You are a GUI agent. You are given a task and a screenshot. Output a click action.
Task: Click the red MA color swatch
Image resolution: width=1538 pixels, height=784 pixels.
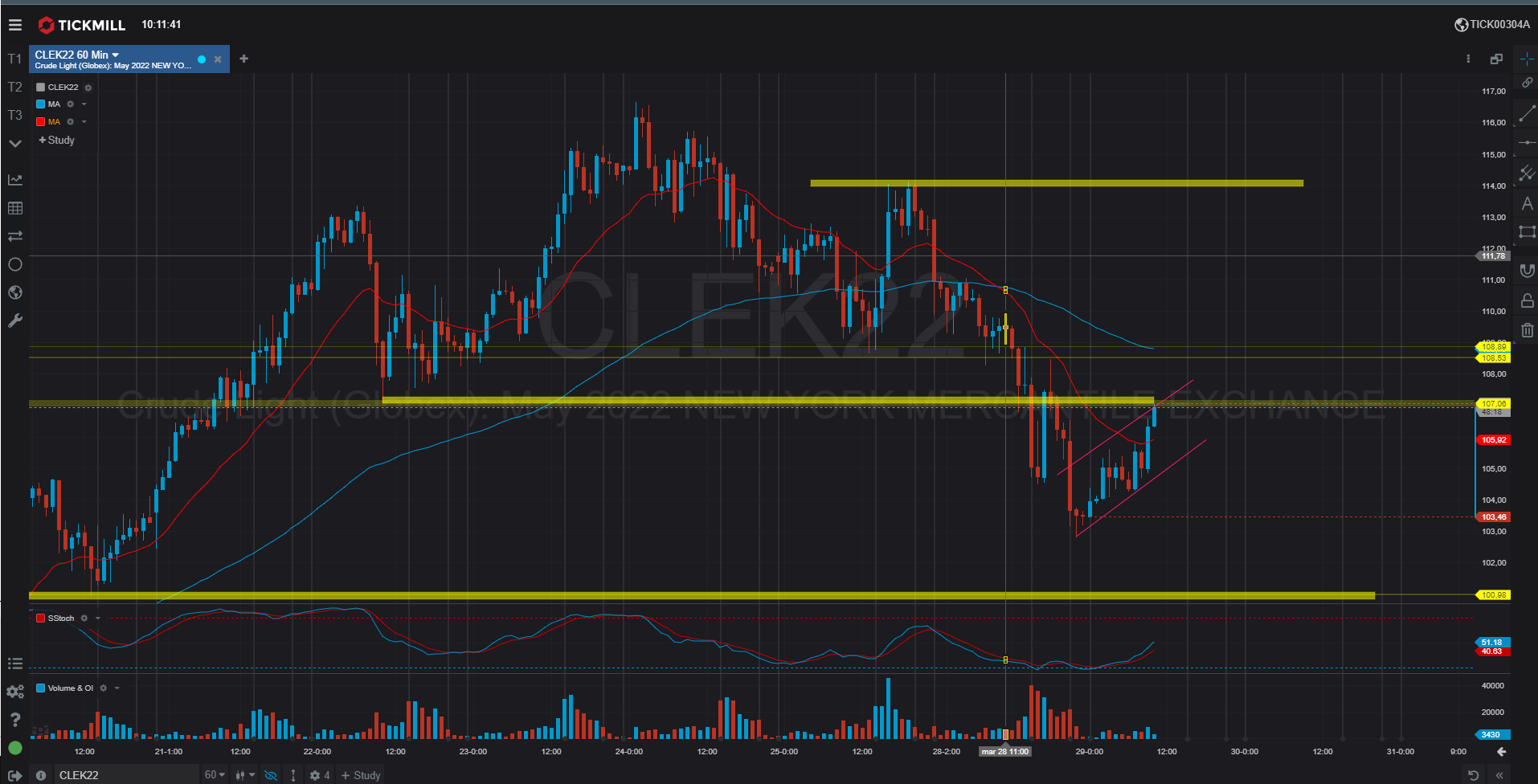(x=40, y=122)
